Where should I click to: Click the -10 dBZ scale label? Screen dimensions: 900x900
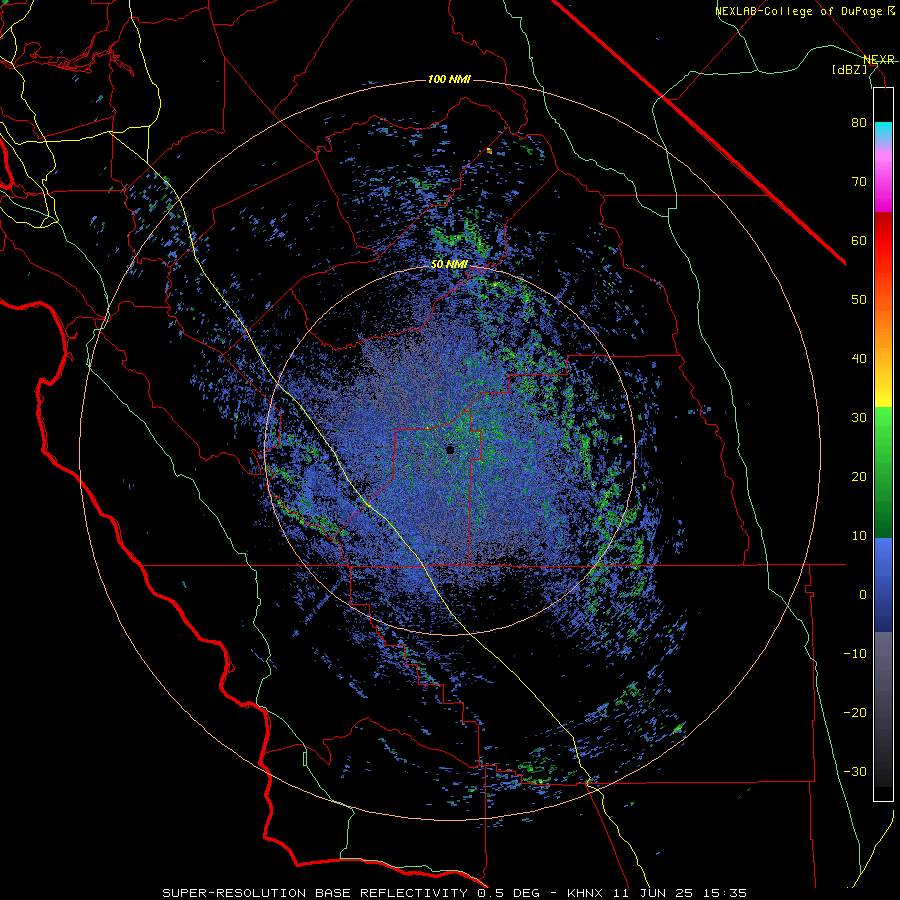[x=855, y=653]
